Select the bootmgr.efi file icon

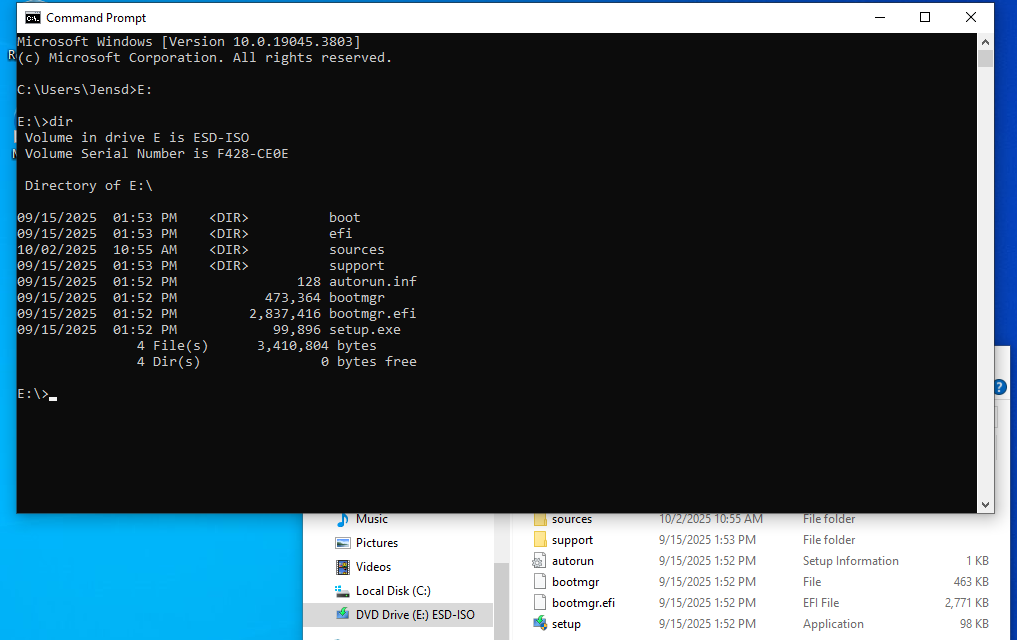pyautogui.click(x=540, y=603)
